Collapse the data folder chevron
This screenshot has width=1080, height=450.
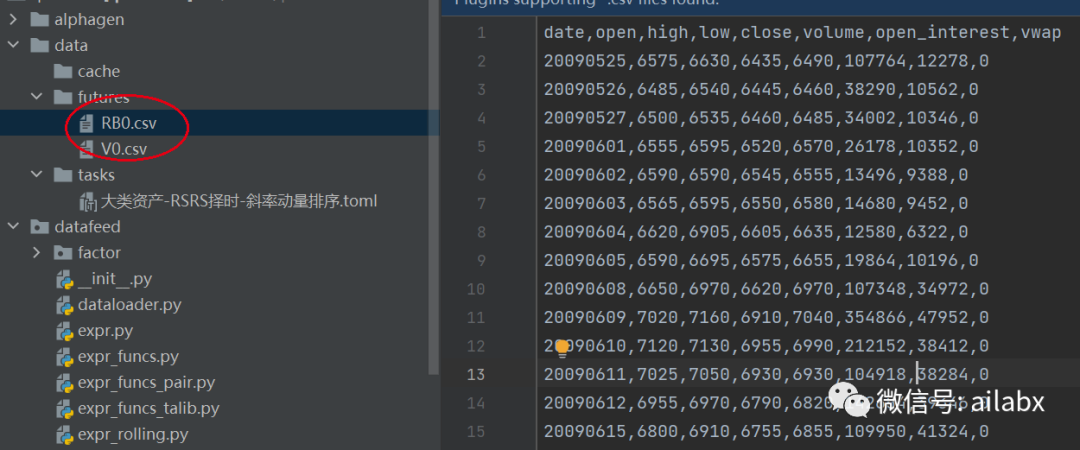point(12,45)
